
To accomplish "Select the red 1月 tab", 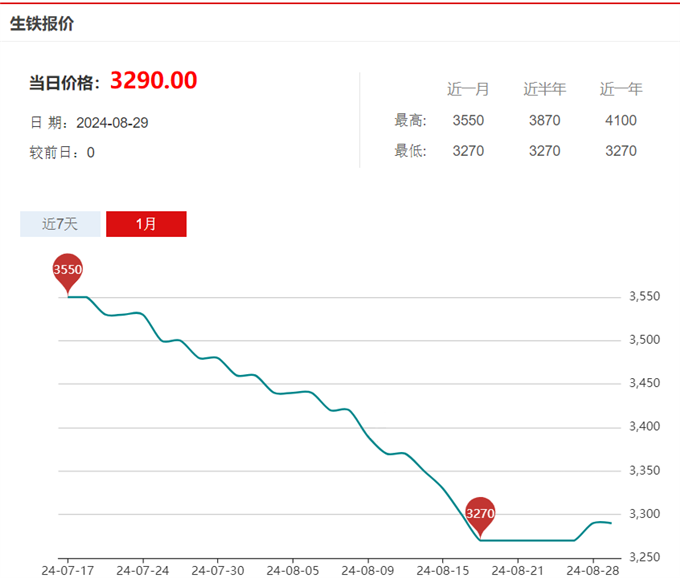I will 146,224.
